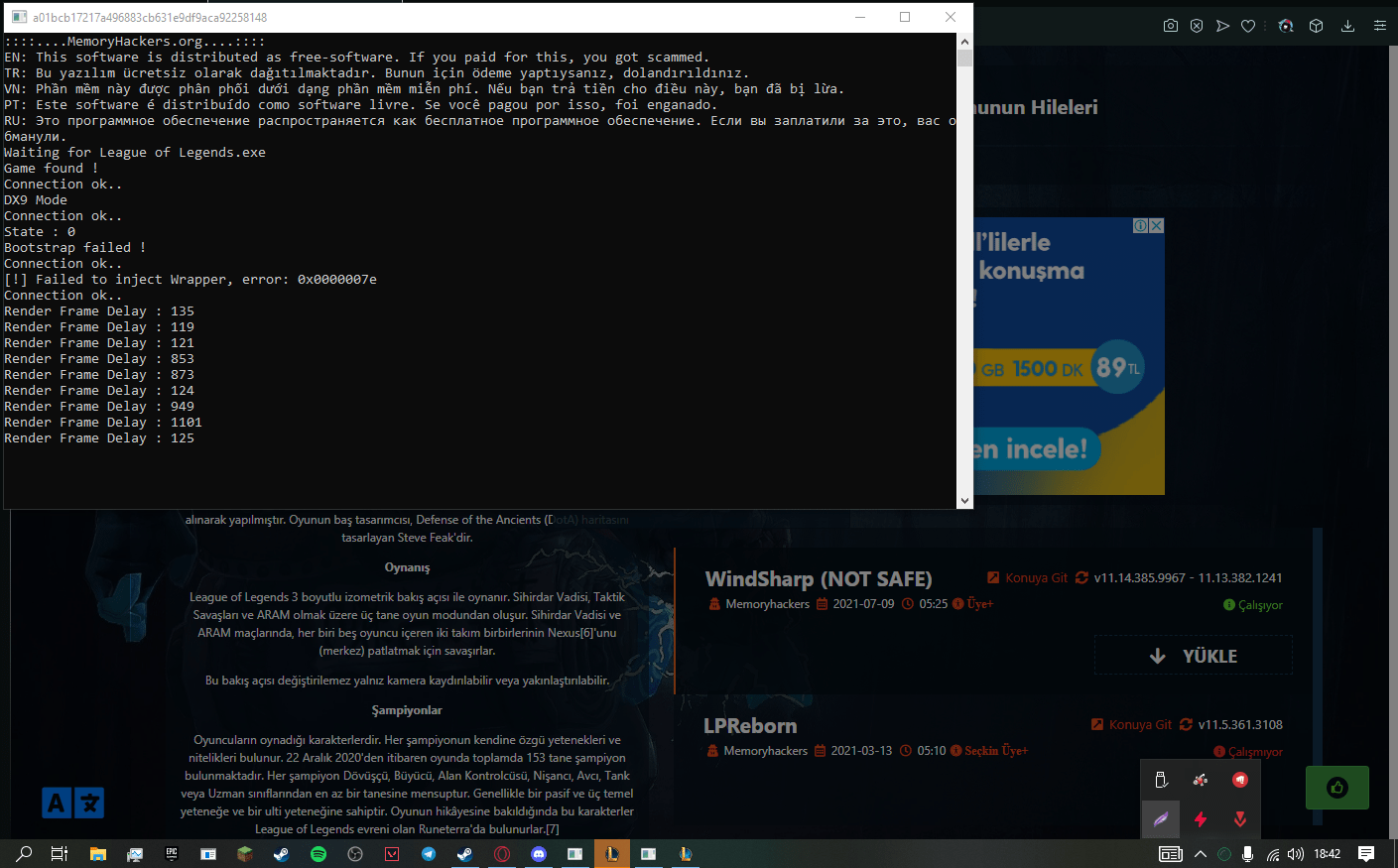The image size is (1398, 868).
Task: Switch to Opera browser on taskbar
Action: (502, 854)
